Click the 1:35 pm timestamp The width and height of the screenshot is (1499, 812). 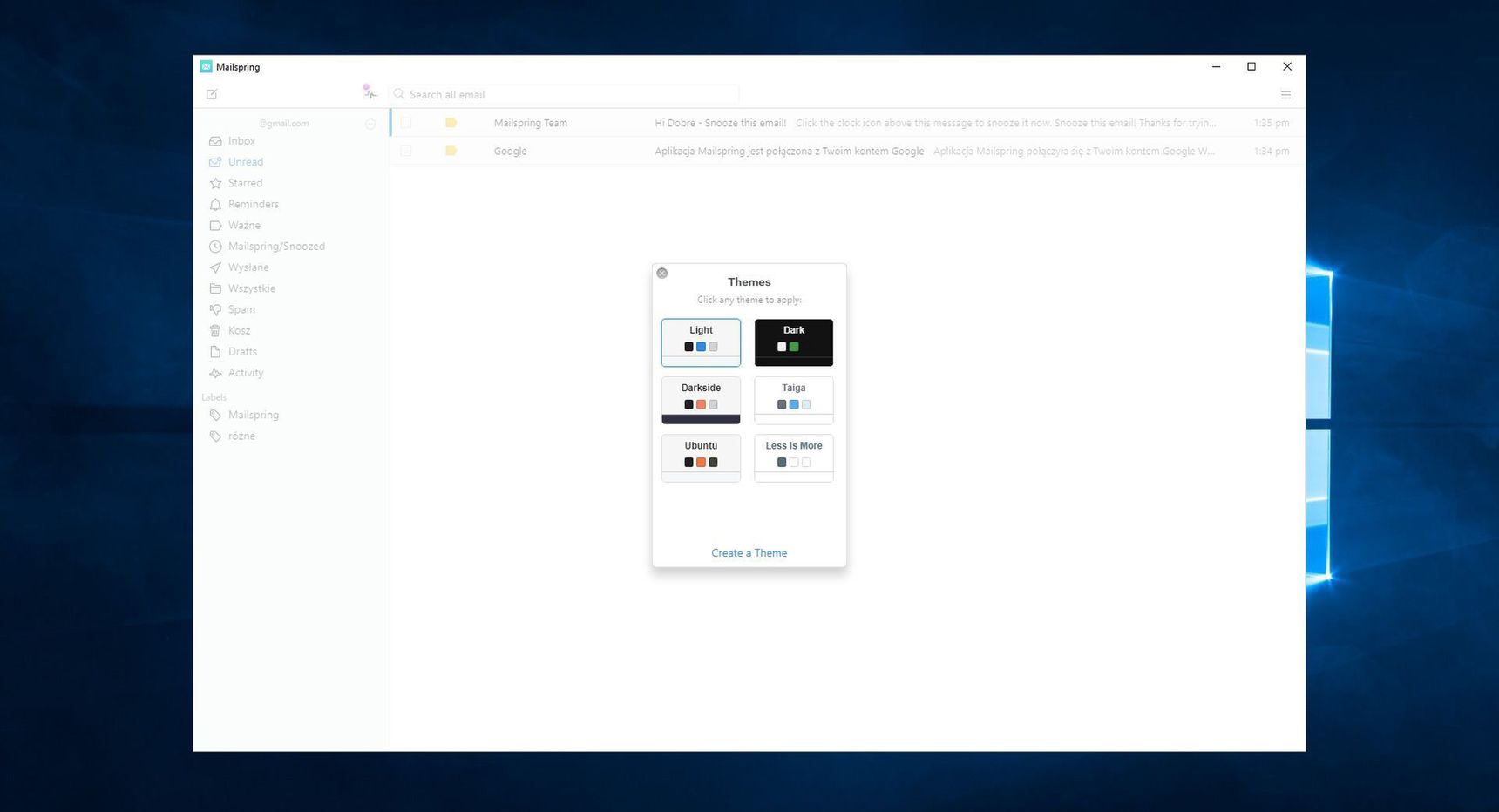tap(1271, 123)
